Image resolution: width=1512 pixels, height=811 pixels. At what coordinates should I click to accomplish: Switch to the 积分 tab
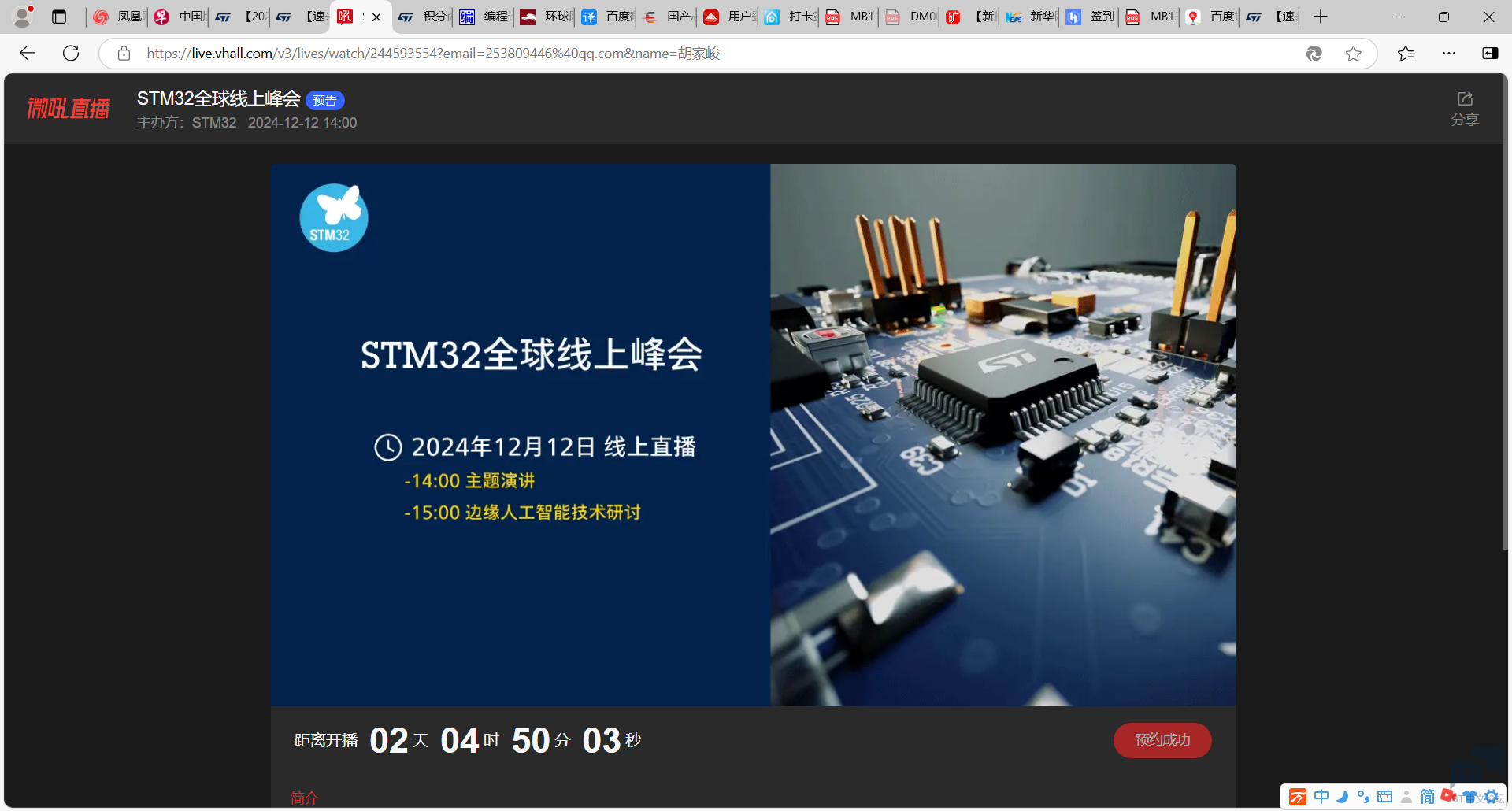pyautogui.click(x=423, y=17)
